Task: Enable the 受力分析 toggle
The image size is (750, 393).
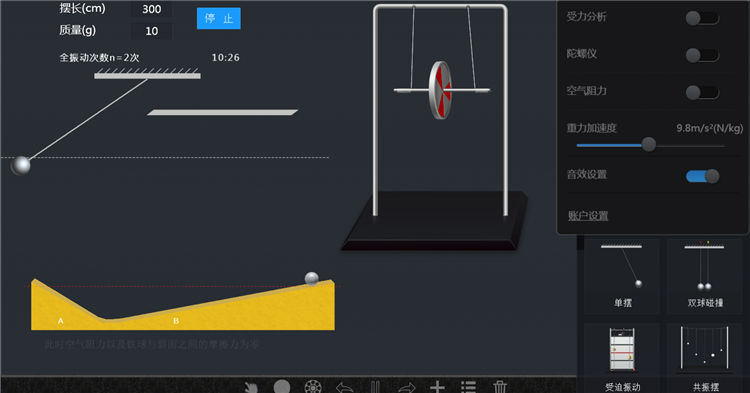Action: click(x=702, y=18)
